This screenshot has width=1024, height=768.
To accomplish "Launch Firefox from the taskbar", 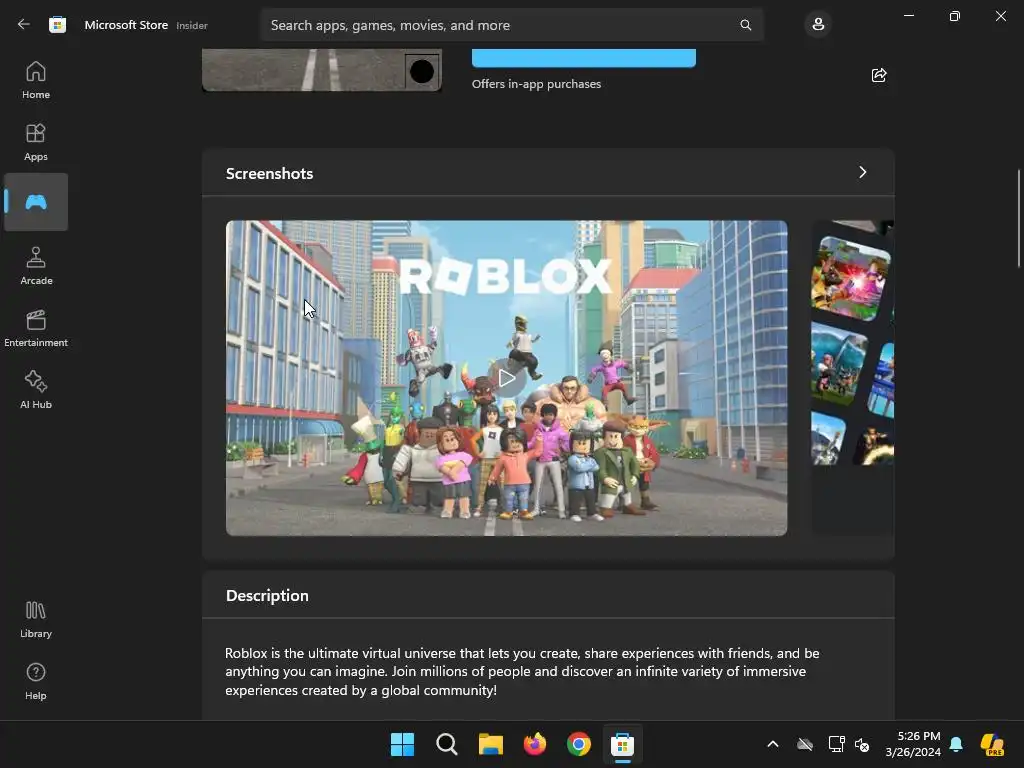I will tap(535, 744).
